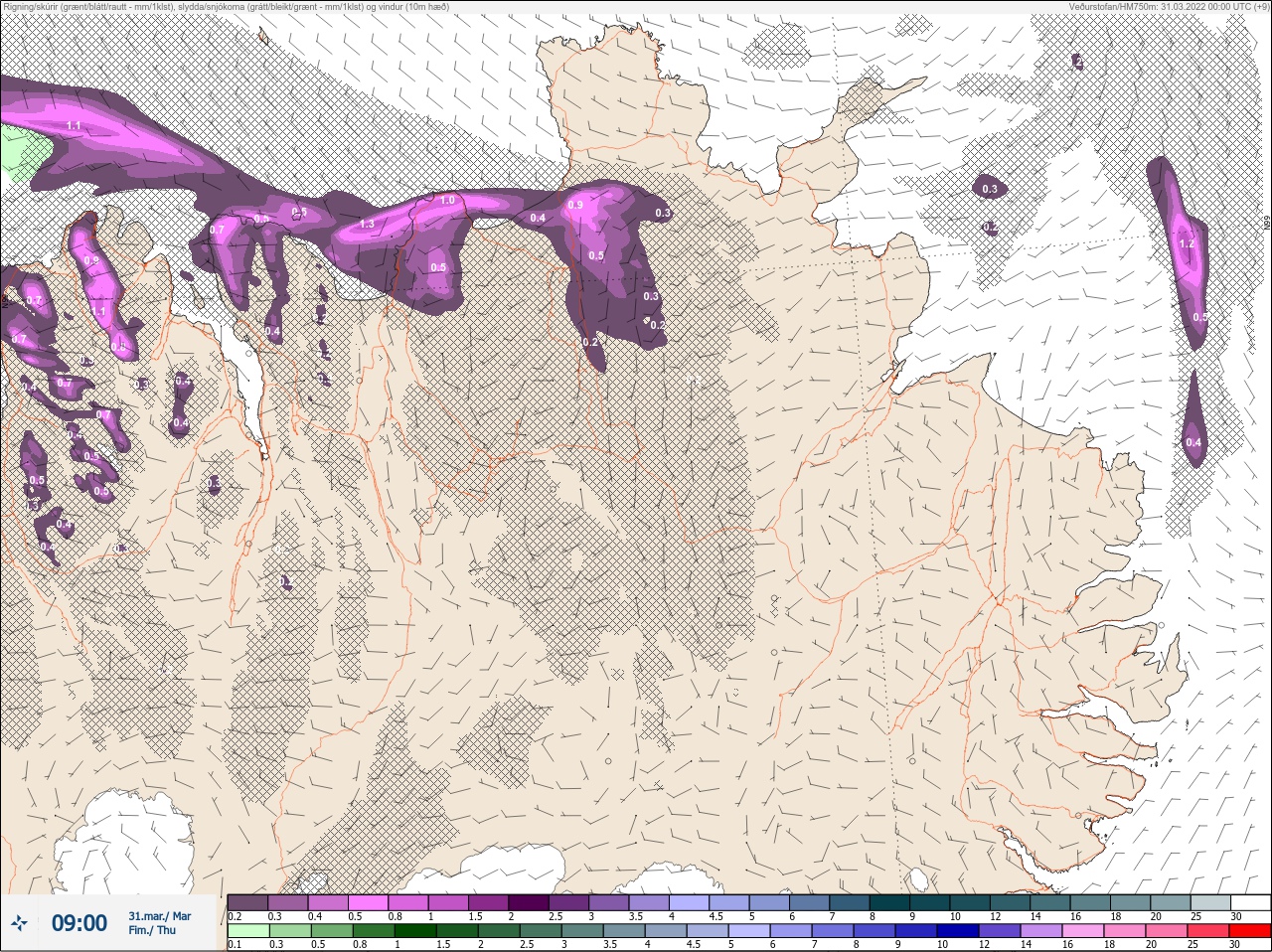
Task: Click the 'Fim./ Thu' weekday text
Action: pos(152,930)
